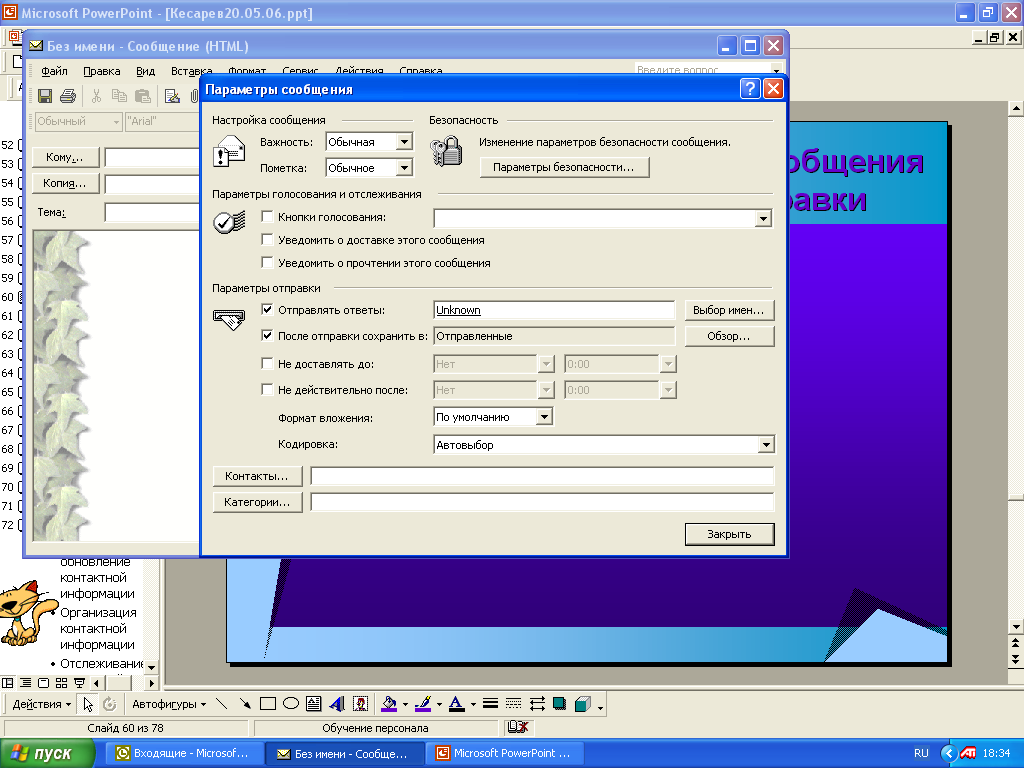Open Пометка dropdown list
This screenshot has width=1024, height=768.
pyautogui.click(x=404, y=168)
